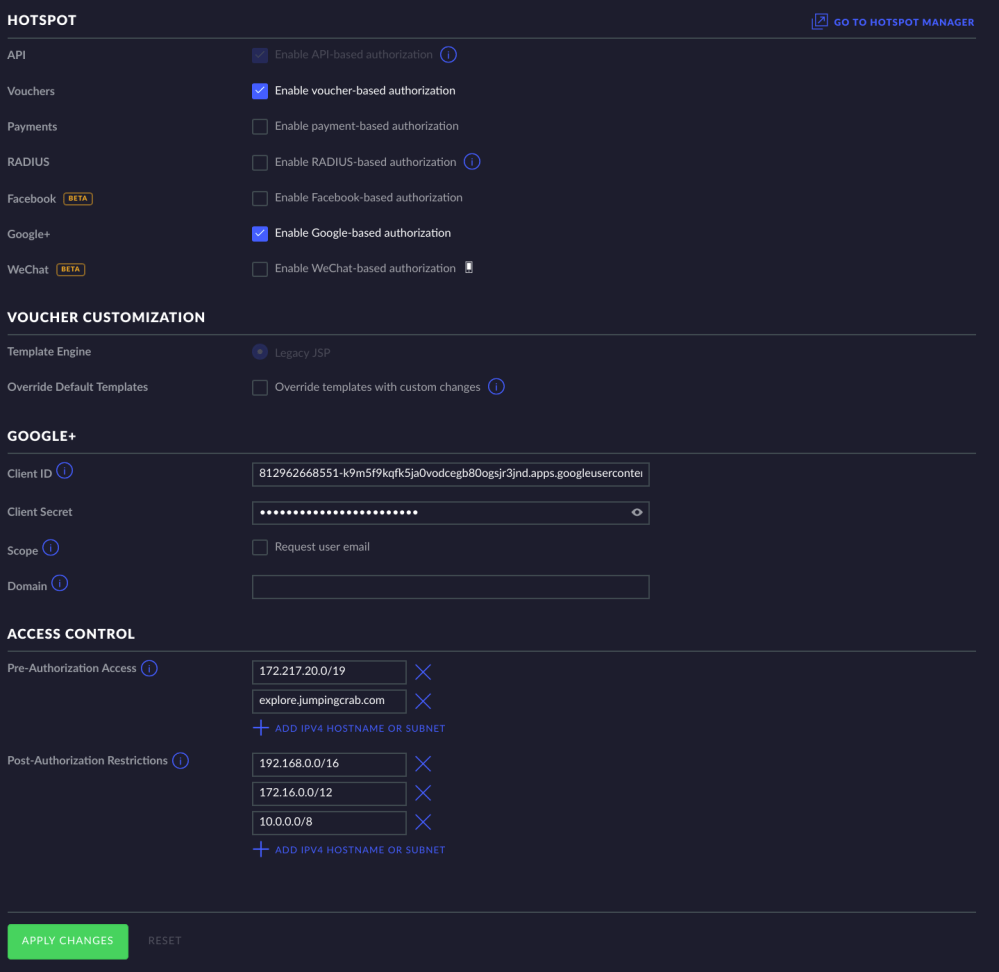Screen dimensions: 999x972
Task: Add post-authorization IPv4 hostname or subnet
Action: [350, 850]
